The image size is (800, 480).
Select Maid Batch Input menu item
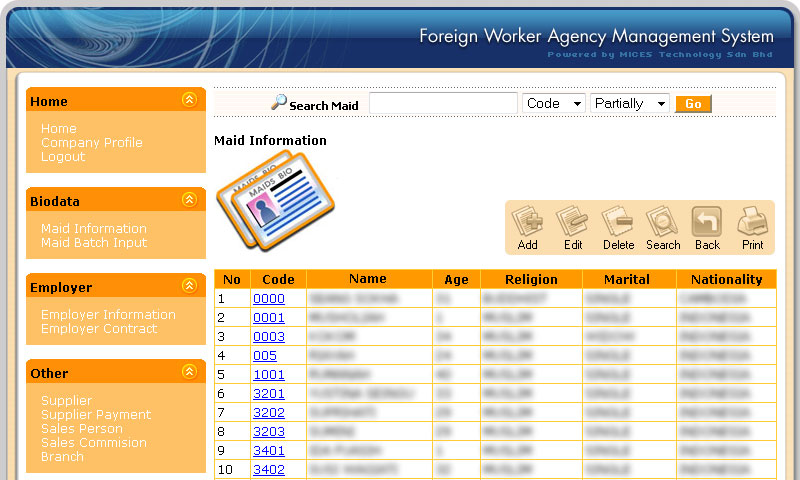[93, 243]
